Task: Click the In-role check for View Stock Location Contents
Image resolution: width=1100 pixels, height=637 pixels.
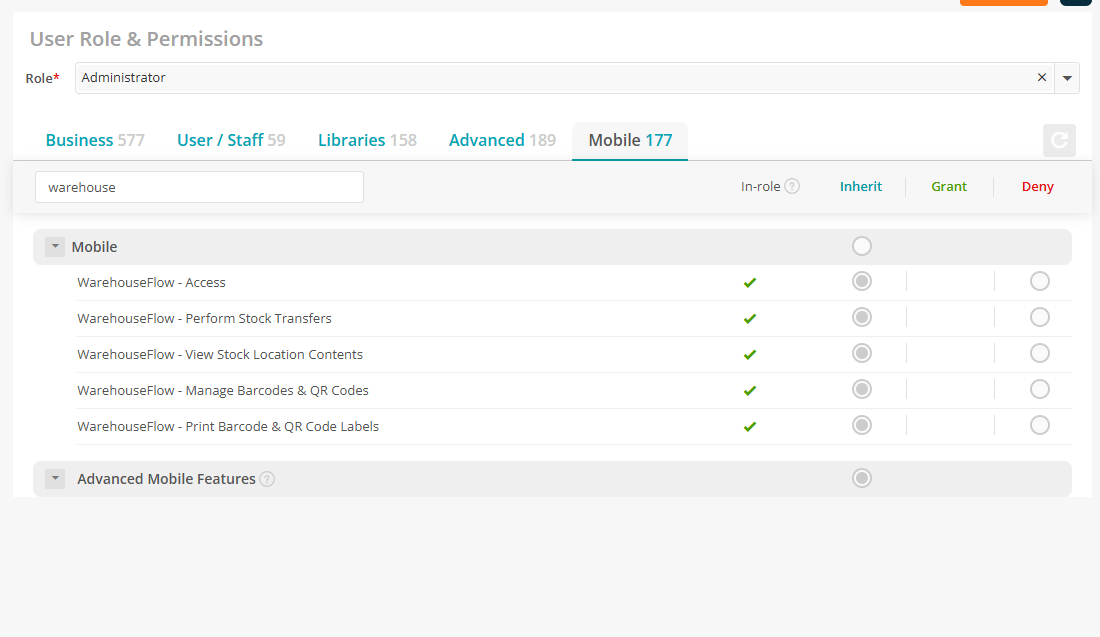Action: pos(750,355)
